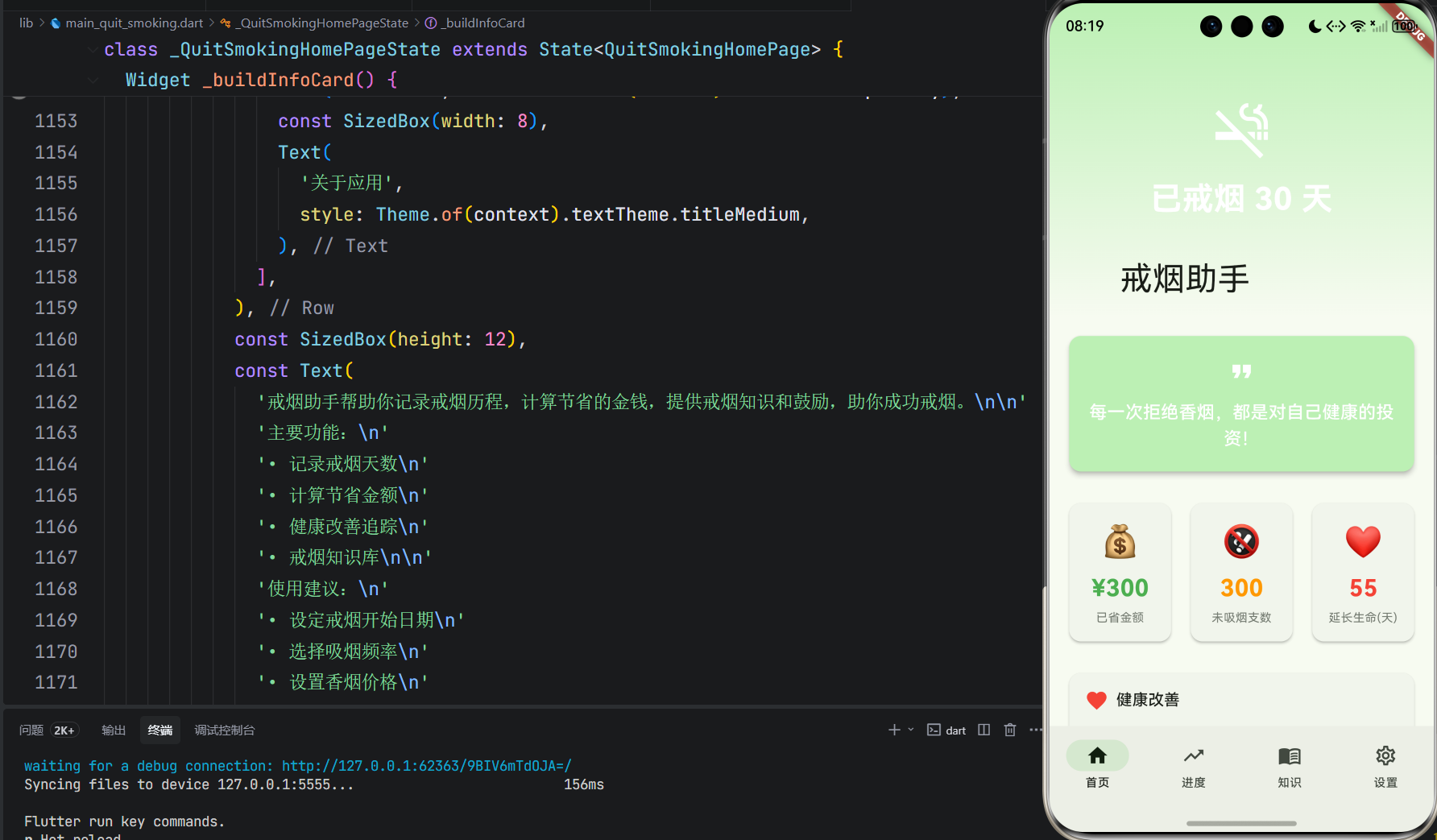The height and width of the screenshot is (840, 1437).
Task: Click the moon do-not-disturb icon on the phone
Action: (x=1315, y=26)
